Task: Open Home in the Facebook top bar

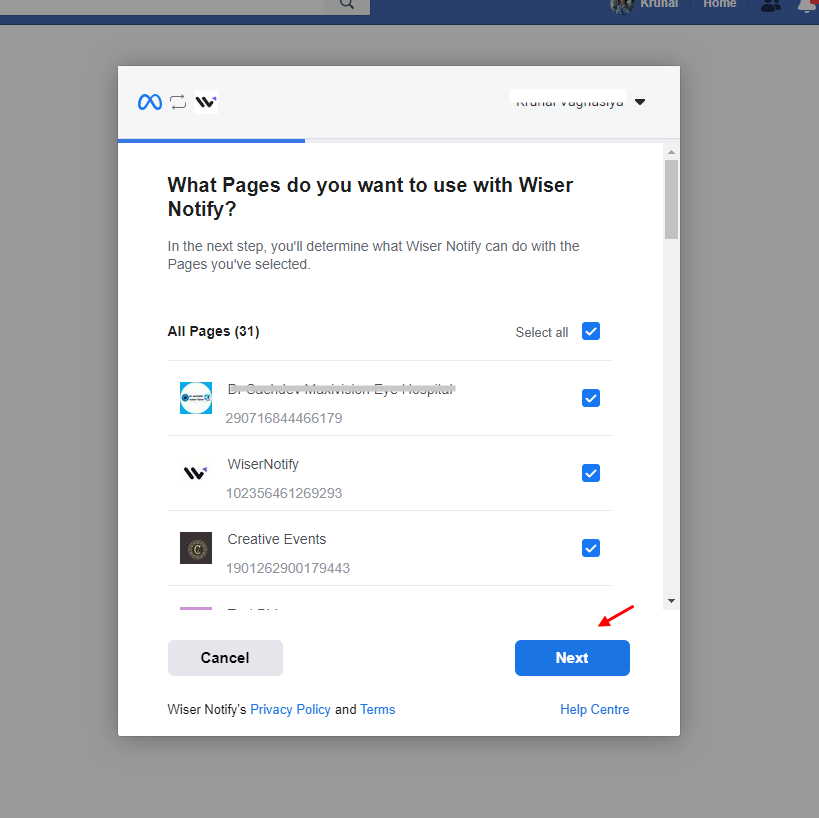Action: (719, 4)
